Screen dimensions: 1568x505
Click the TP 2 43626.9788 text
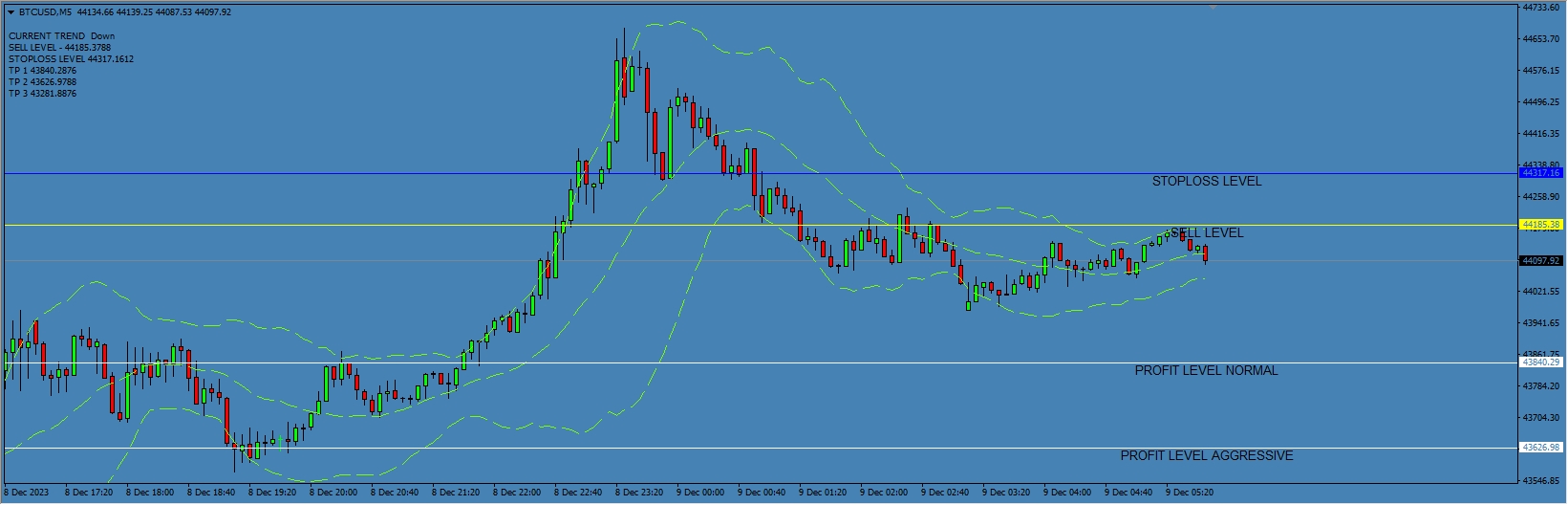click(42, 82)
